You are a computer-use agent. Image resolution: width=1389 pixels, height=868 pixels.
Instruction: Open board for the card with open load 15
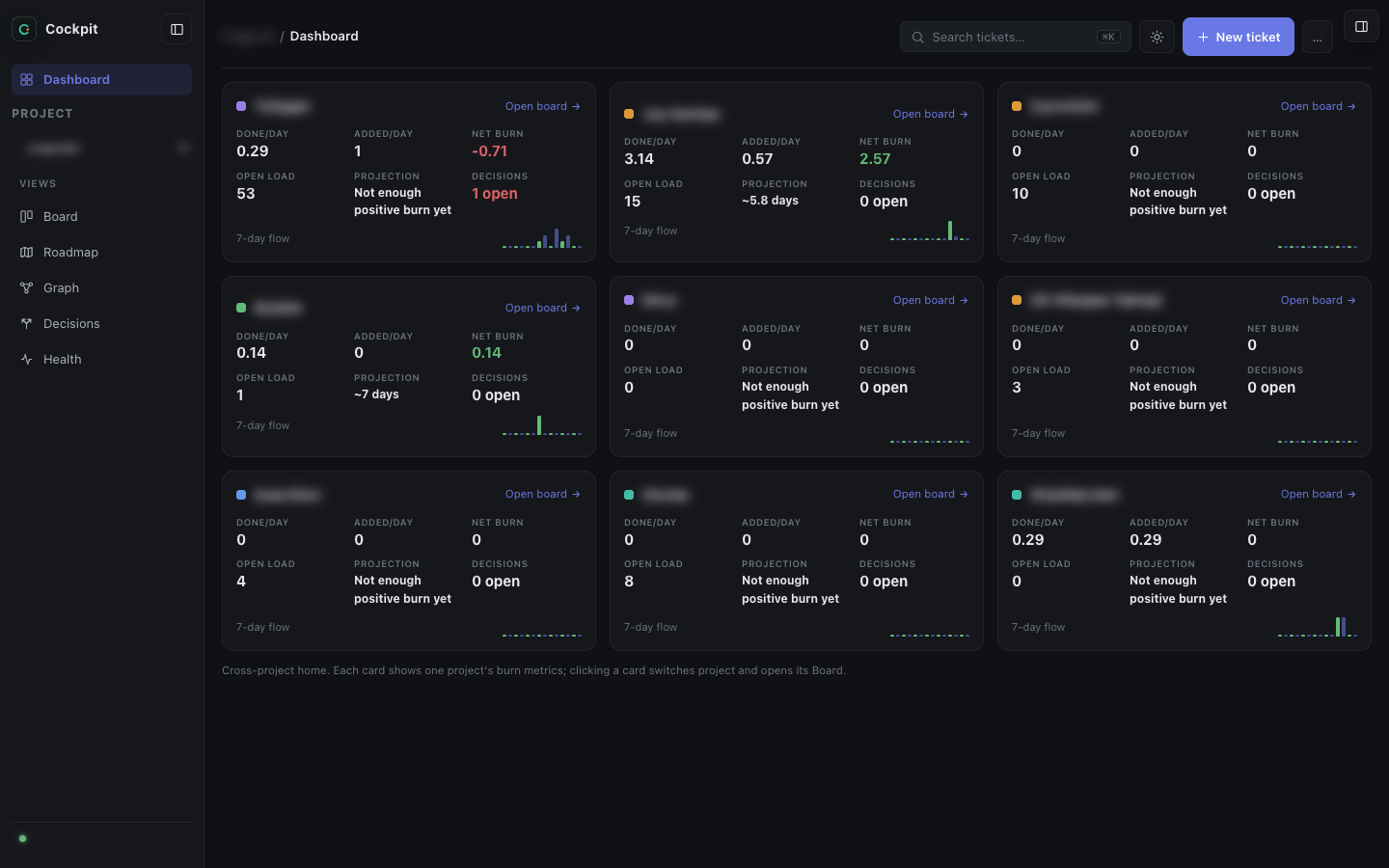[931, 114]
